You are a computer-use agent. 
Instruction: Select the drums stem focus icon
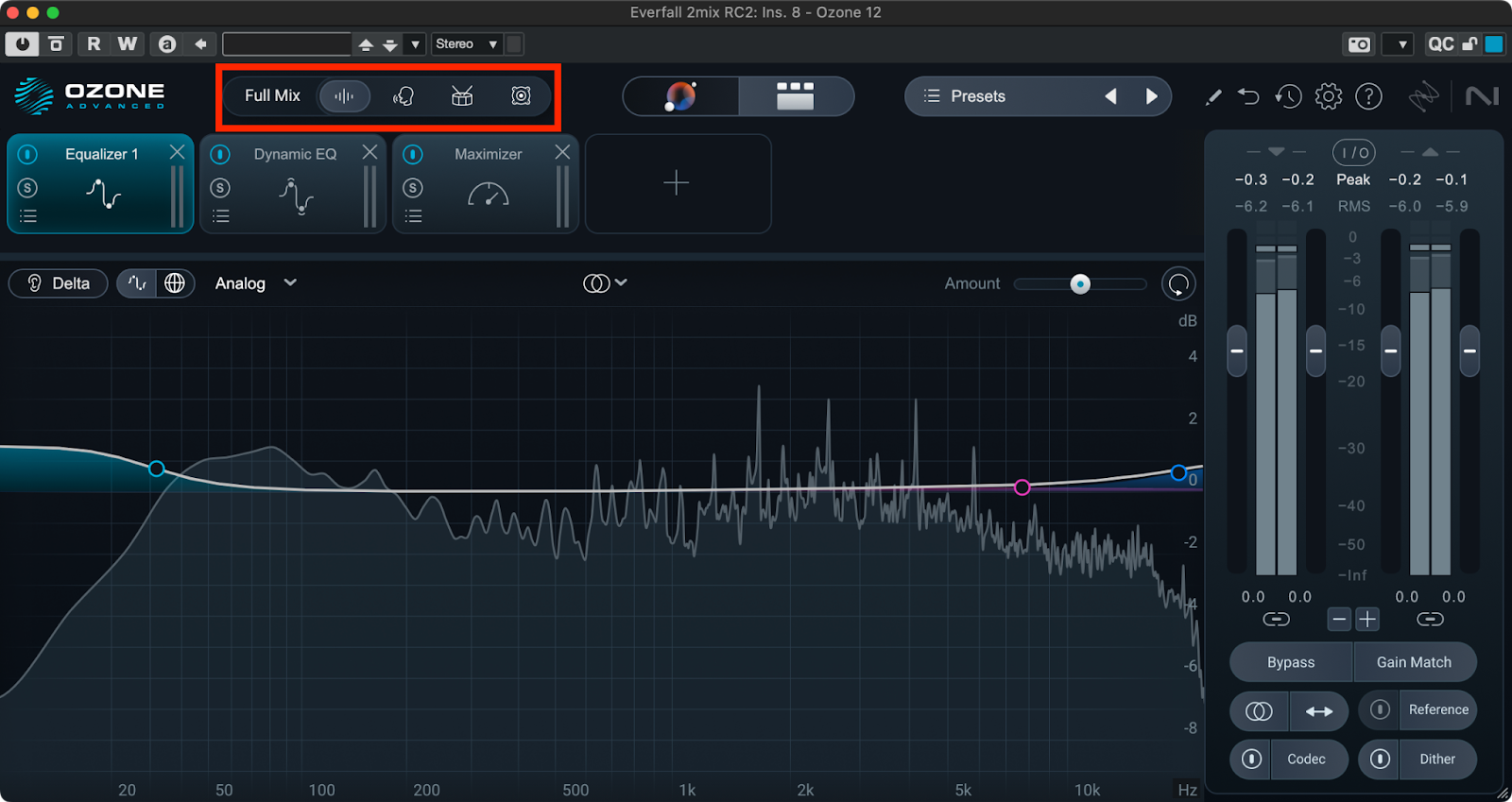pyautogui.click(x=462, y=95)
